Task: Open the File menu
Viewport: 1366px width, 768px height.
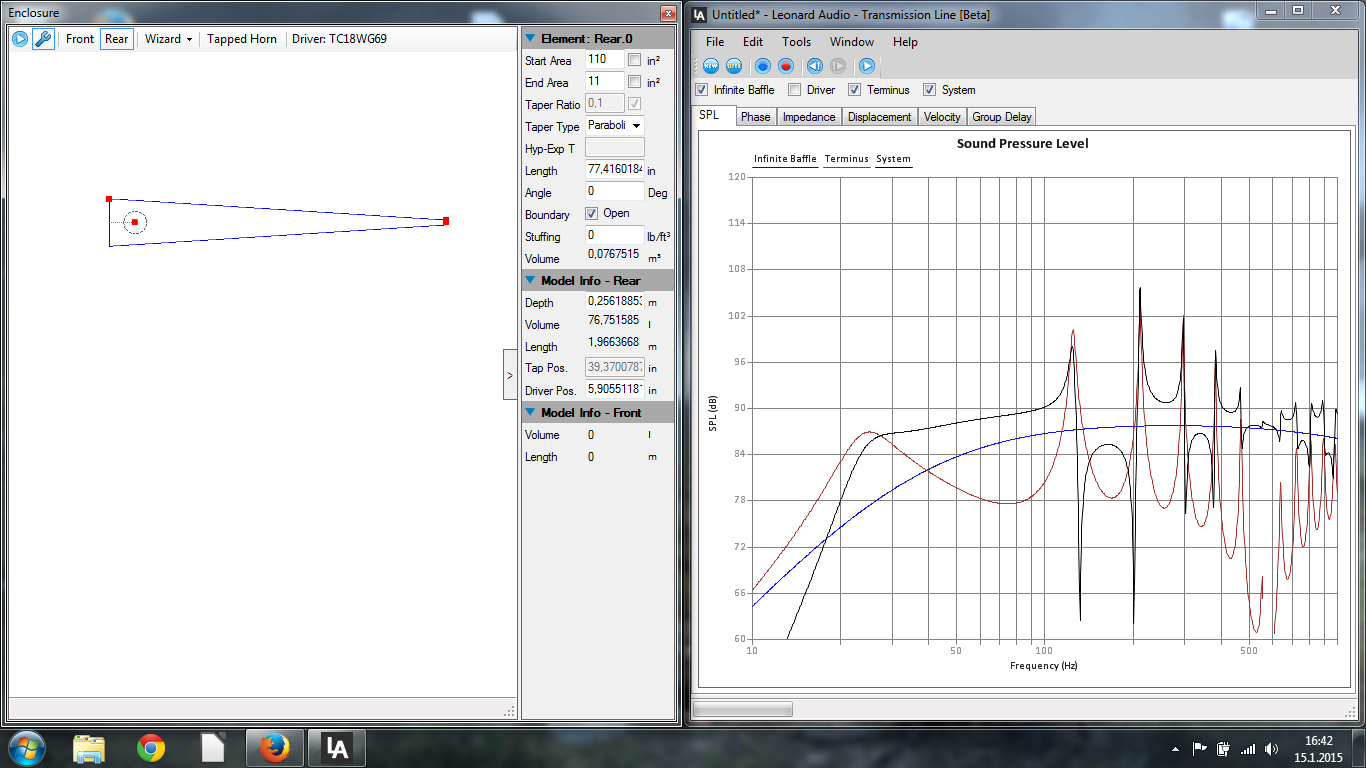Action: (715, 42)
